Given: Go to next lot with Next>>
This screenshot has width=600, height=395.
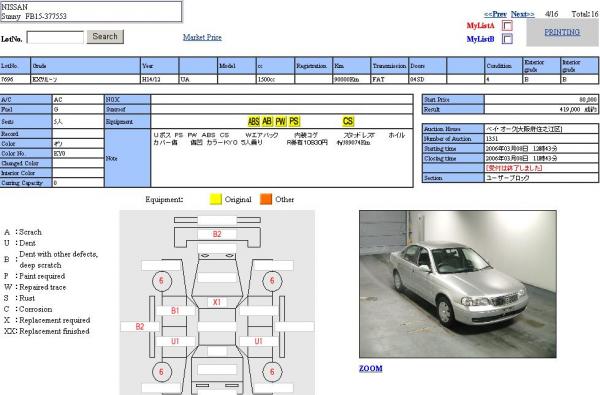Looking at the screenshot, I should (x=523, y=14).
